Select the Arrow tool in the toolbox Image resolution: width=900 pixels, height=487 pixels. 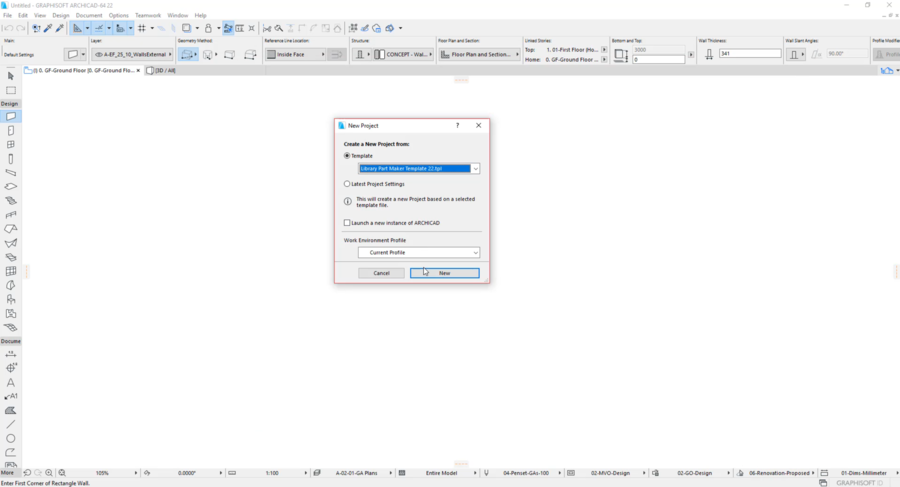pos(10,76)
